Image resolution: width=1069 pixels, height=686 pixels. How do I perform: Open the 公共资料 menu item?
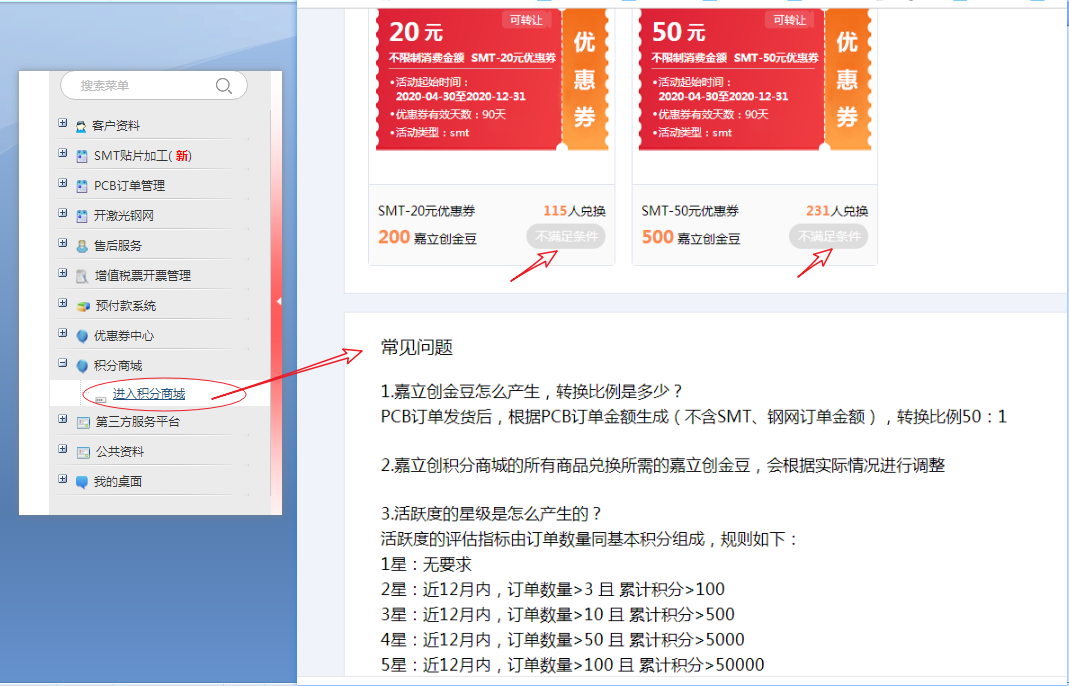tap(118, 452)
